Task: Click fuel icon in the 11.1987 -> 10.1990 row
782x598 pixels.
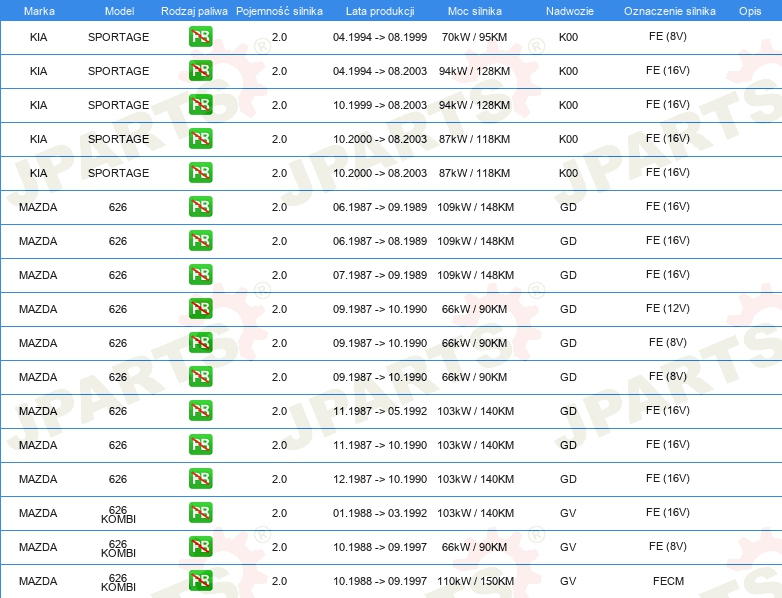Action: [200, 444]
